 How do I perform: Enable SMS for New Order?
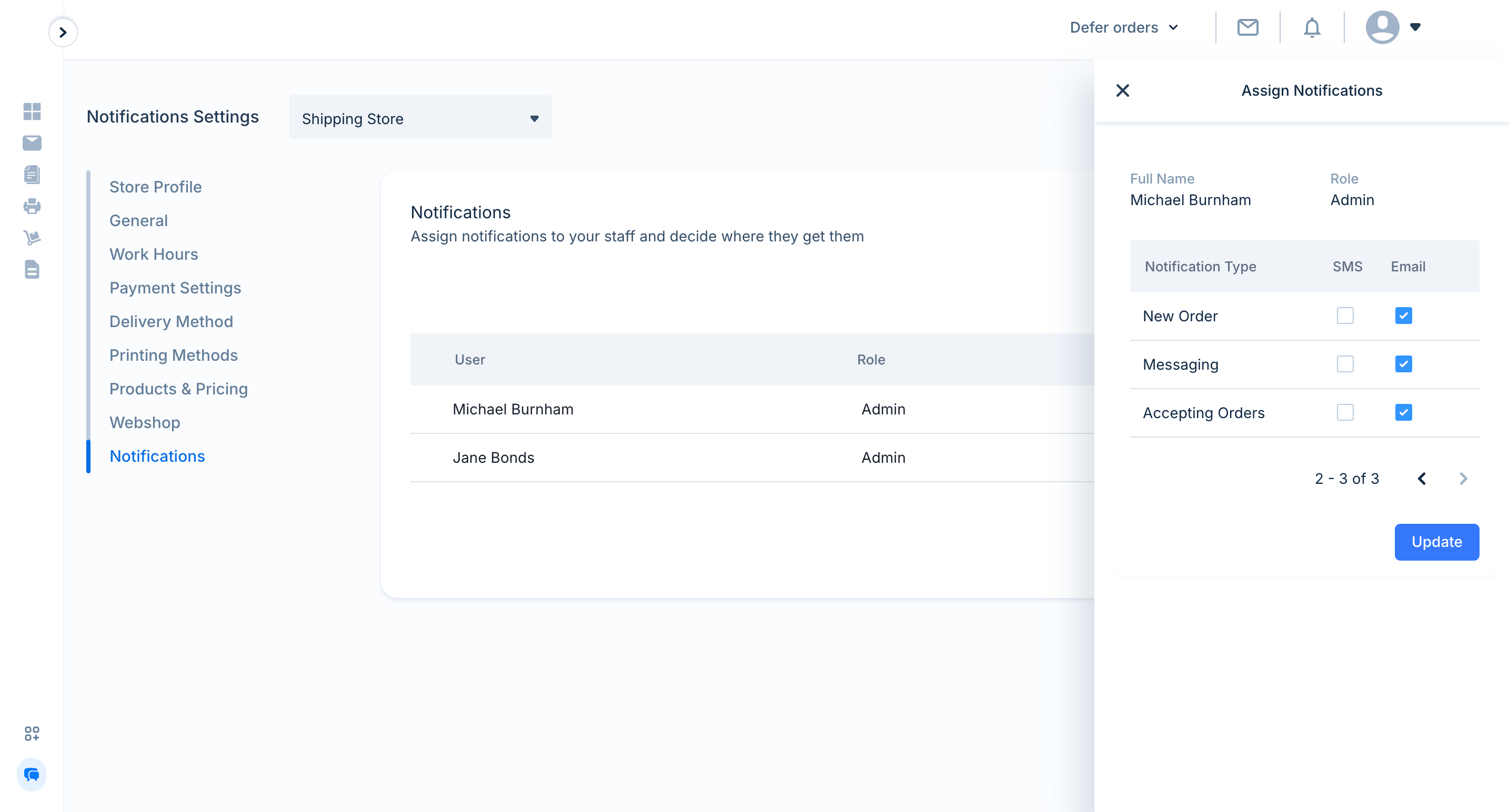pos(1345,316)
